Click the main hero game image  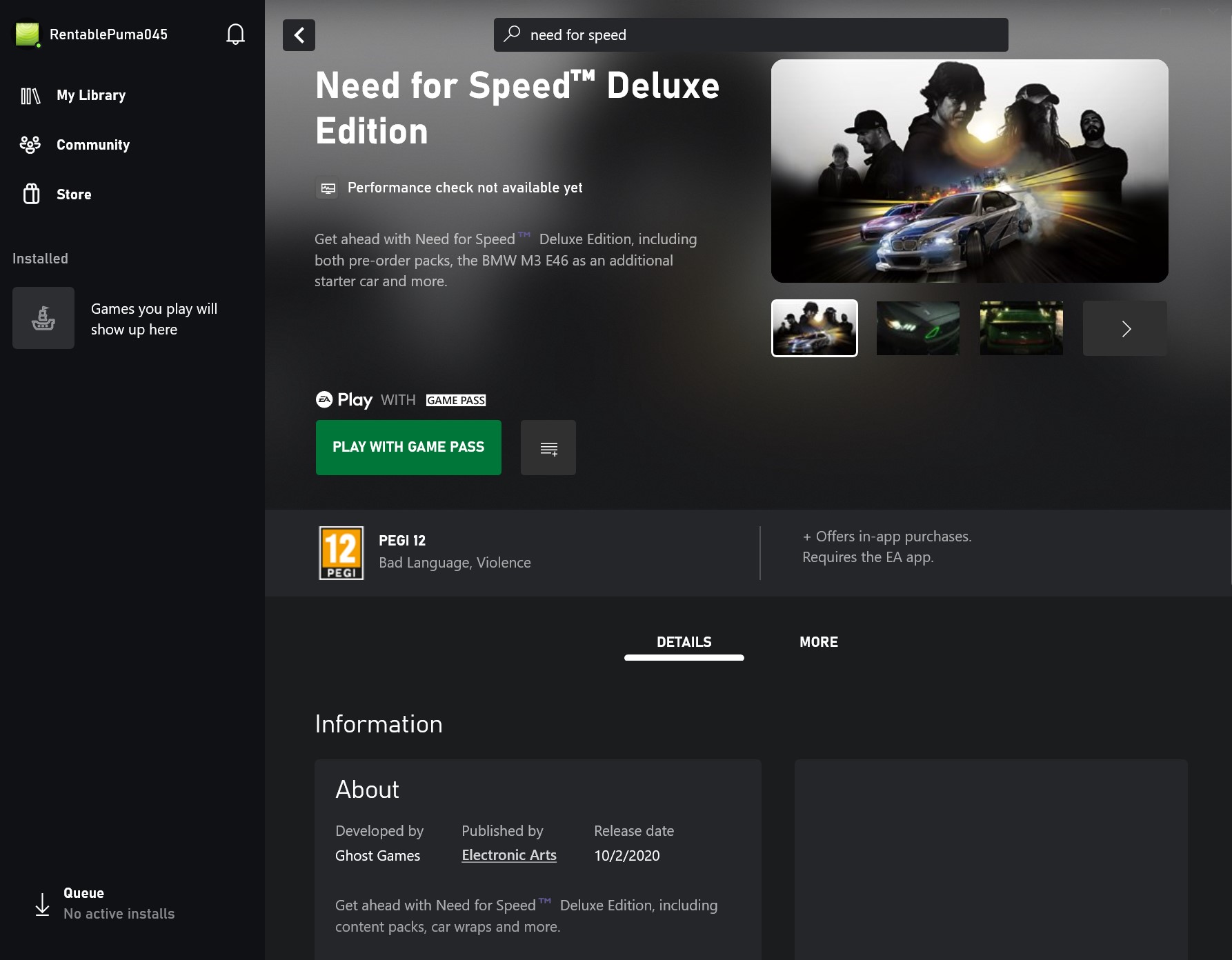click(970, 171)
